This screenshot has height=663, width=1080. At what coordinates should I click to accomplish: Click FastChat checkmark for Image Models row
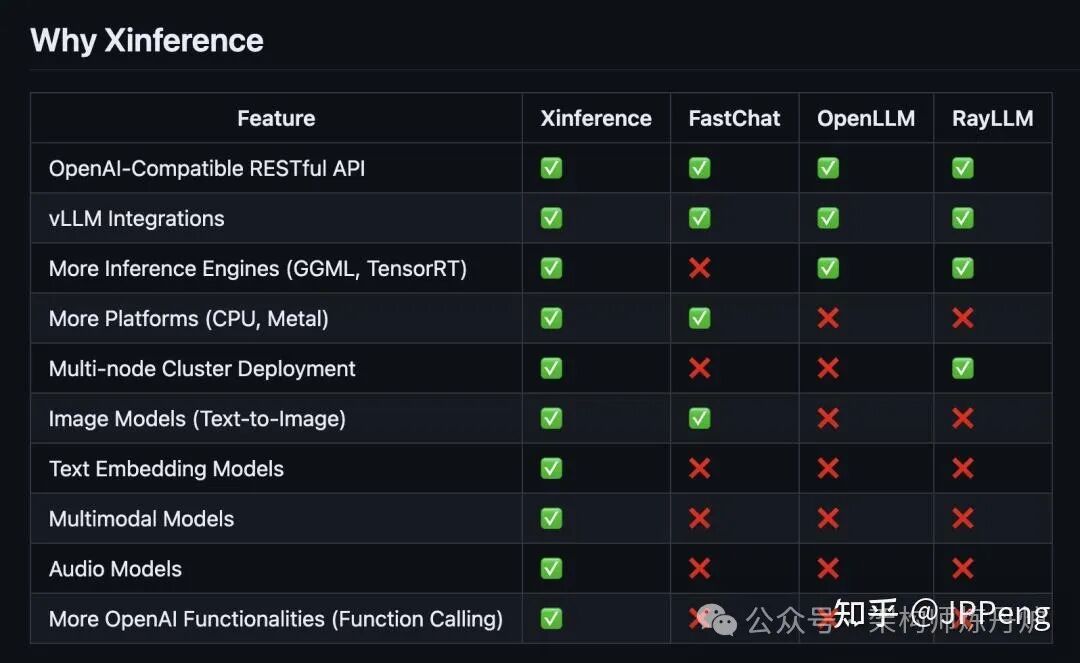pyautogui.click(x=699, y=418)
